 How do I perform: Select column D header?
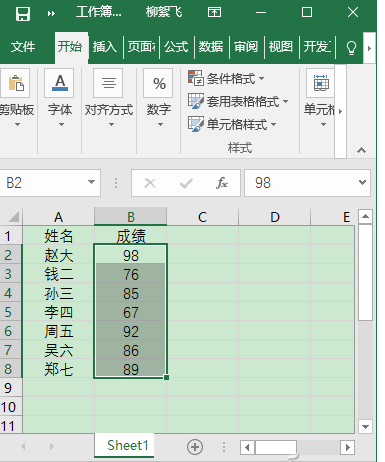[x=274, y=217]
